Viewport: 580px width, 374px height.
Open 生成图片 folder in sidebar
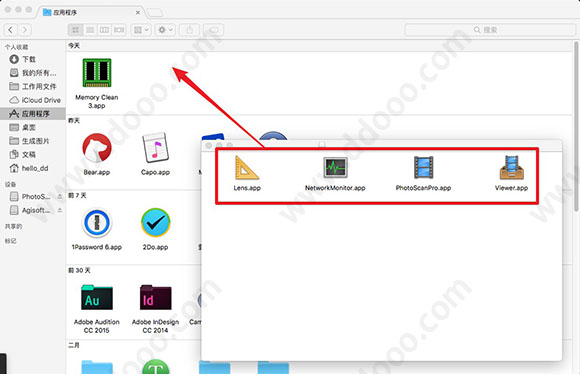(x=33, y=141)
